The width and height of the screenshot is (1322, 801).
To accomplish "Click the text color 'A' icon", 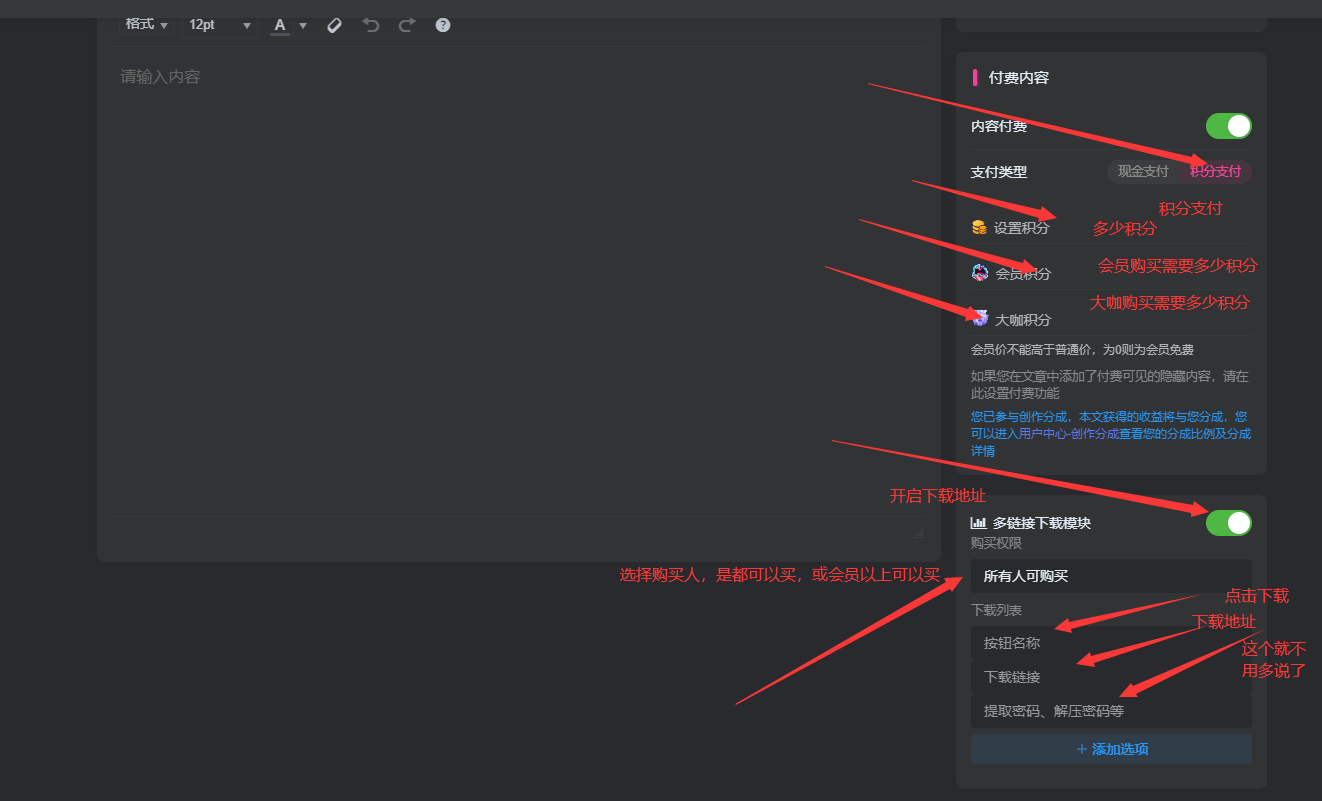I will tap(280, 25).
